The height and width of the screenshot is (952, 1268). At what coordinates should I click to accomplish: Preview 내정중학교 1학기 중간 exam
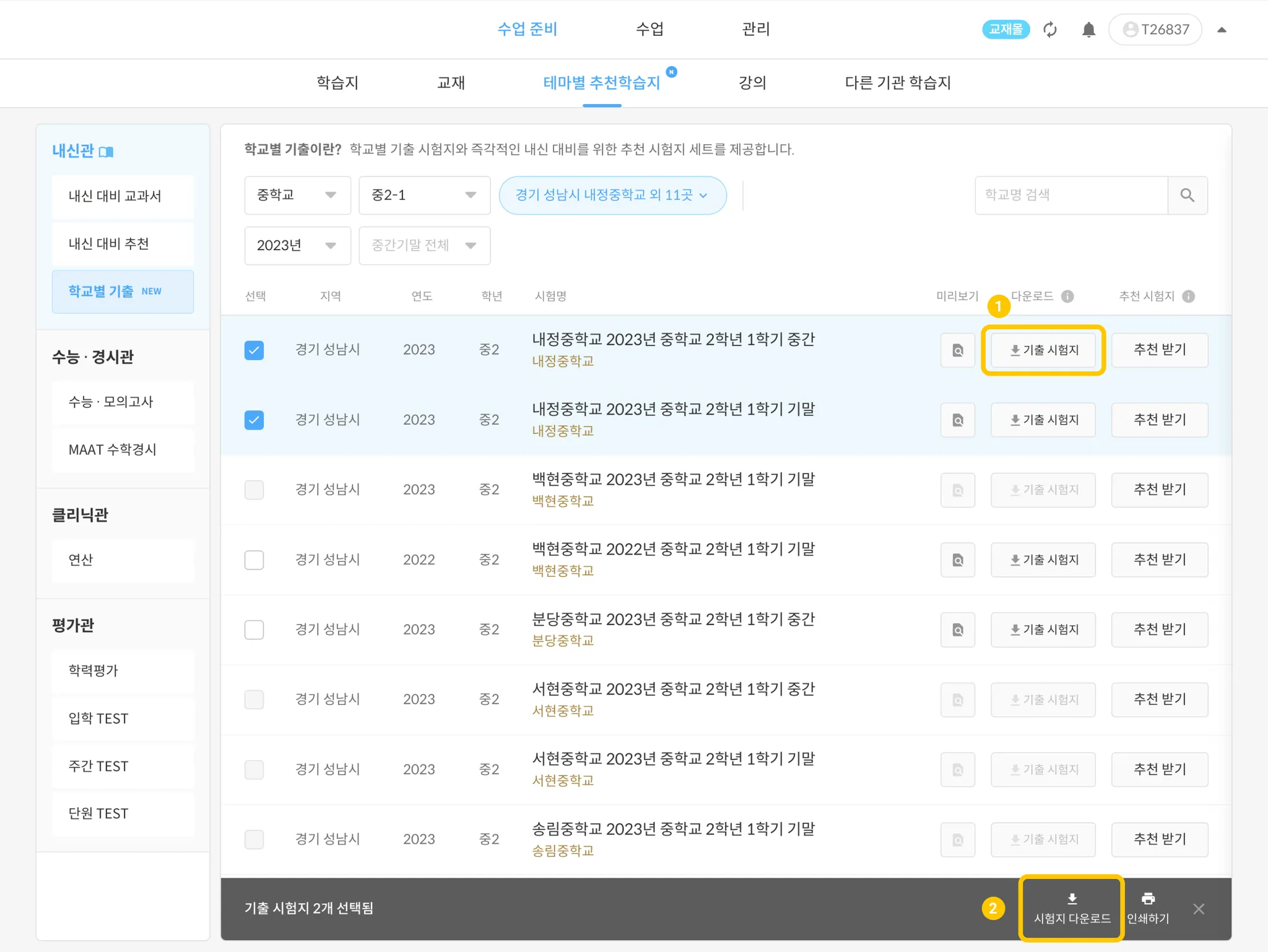coord(957,350)
